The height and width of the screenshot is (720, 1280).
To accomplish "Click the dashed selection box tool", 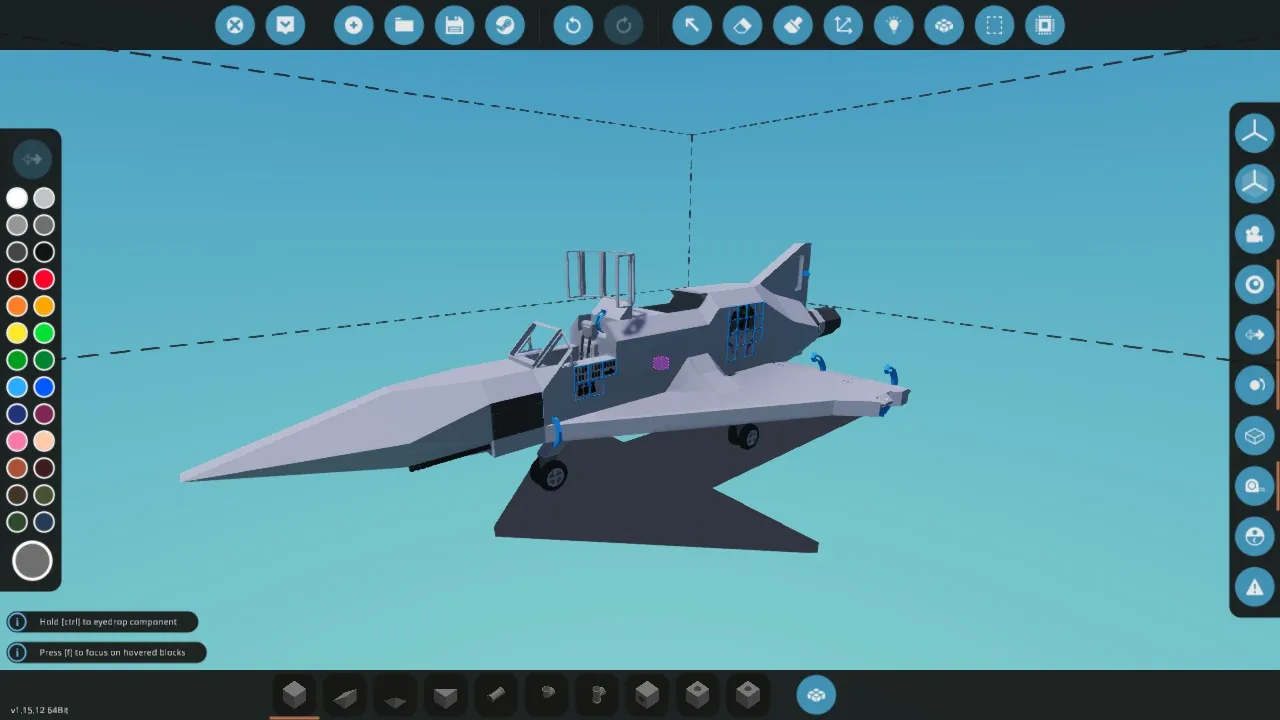I will pos(994,25).
